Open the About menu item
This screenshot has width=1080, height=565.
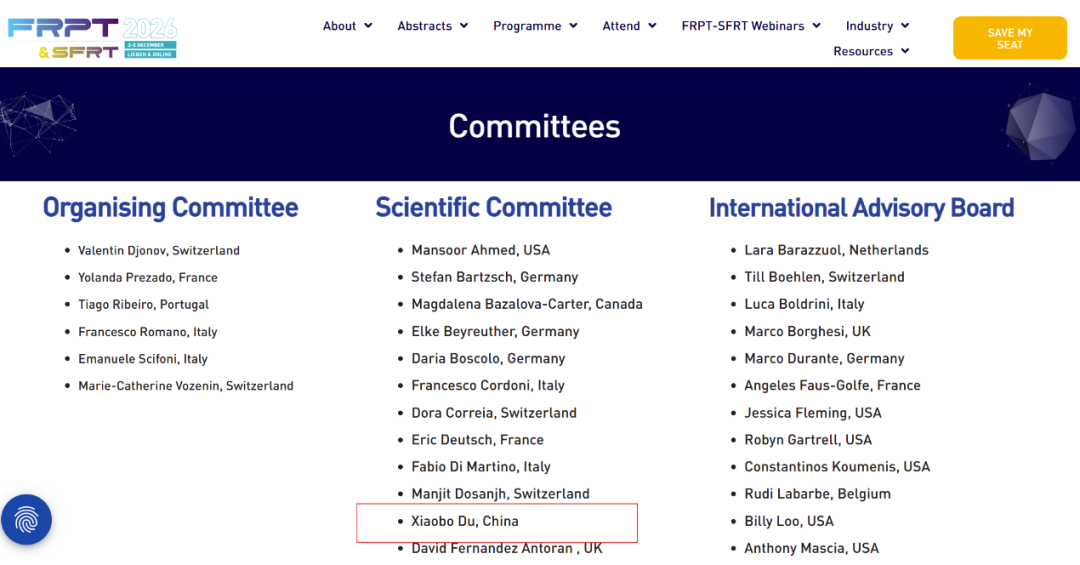340,25
